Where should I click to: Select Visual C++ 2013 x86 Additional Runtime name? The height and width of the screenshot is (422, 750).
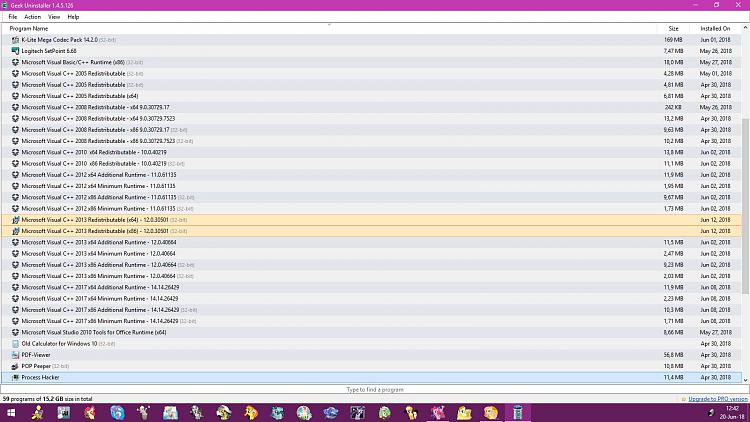click(x=99, y=265)
